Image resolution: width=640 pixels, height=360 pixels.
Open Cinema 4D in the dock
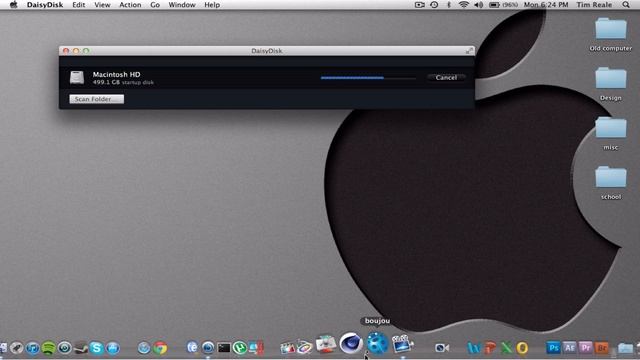pos(351,343)
